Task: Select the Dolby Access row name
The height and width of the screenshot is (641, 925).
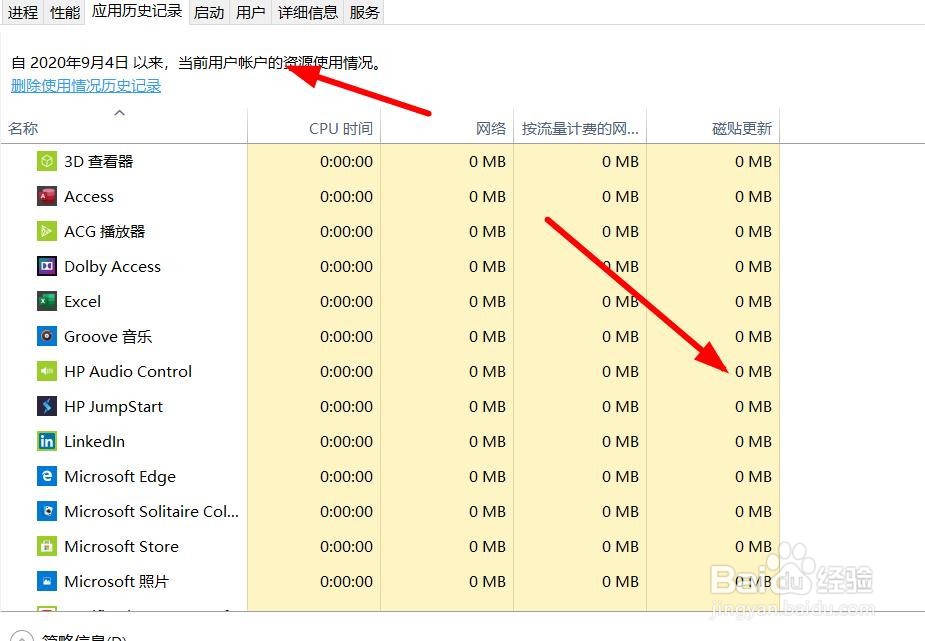Action: tap(112, 267)
